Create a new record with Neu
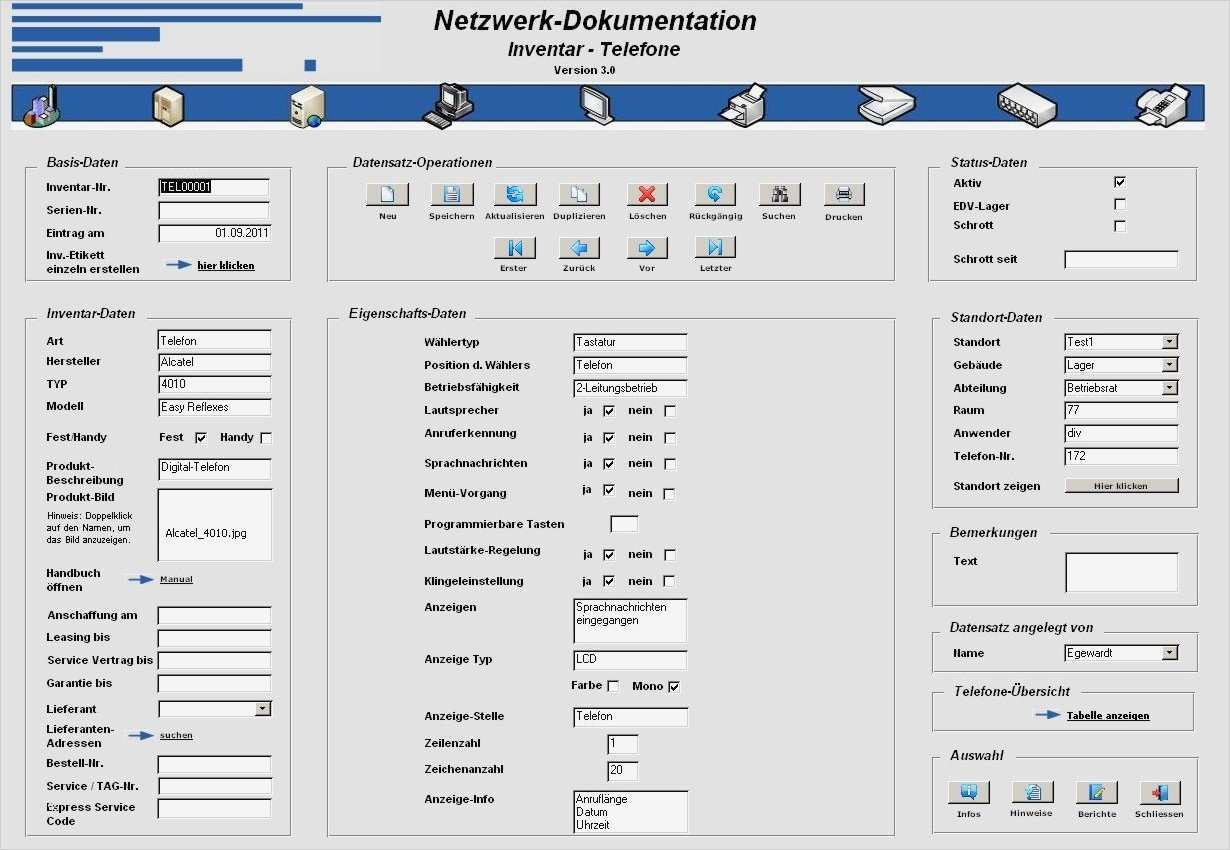The width and height of the screenshot is (1230, 850). point(387,194)
